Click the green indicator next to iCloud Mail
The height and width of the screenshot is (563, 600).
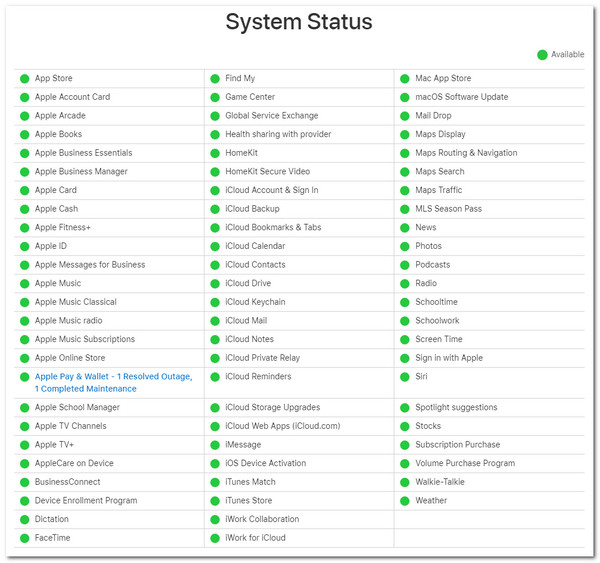tap(215, 321)
